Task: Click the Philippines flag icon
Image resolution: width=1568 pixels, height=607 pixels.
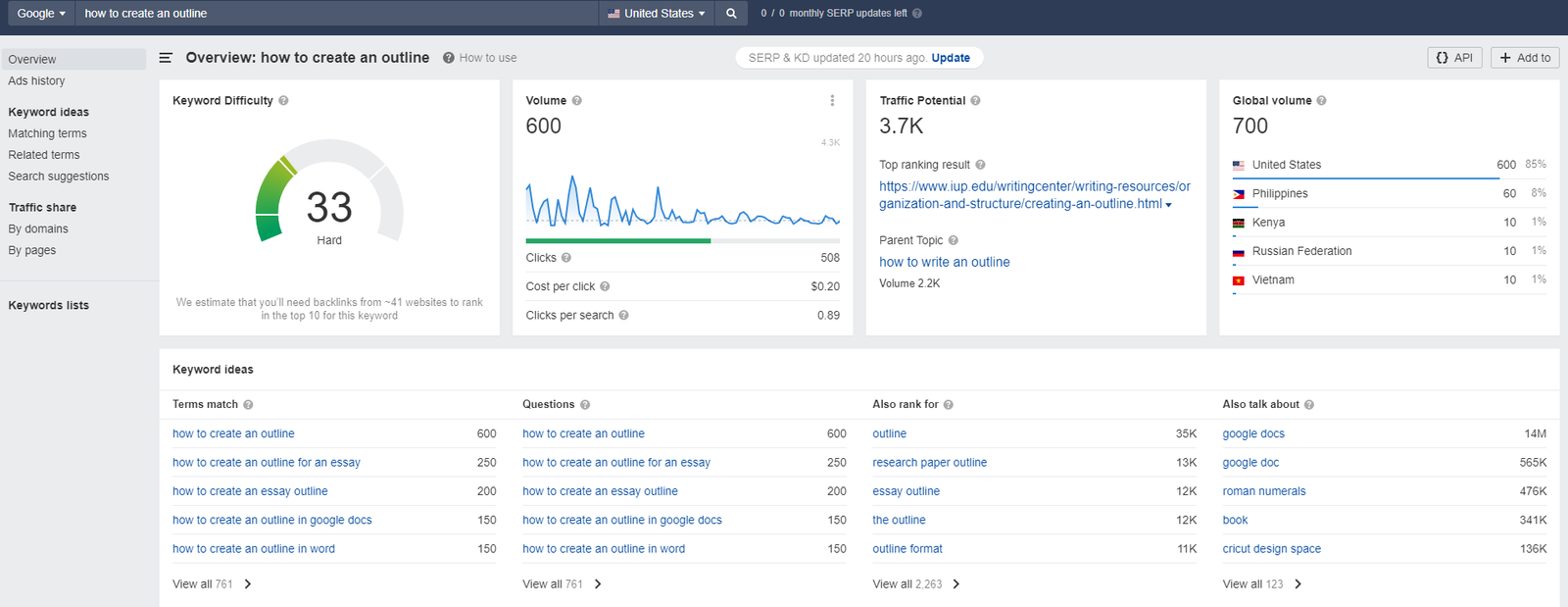Action: point(1239,194)
